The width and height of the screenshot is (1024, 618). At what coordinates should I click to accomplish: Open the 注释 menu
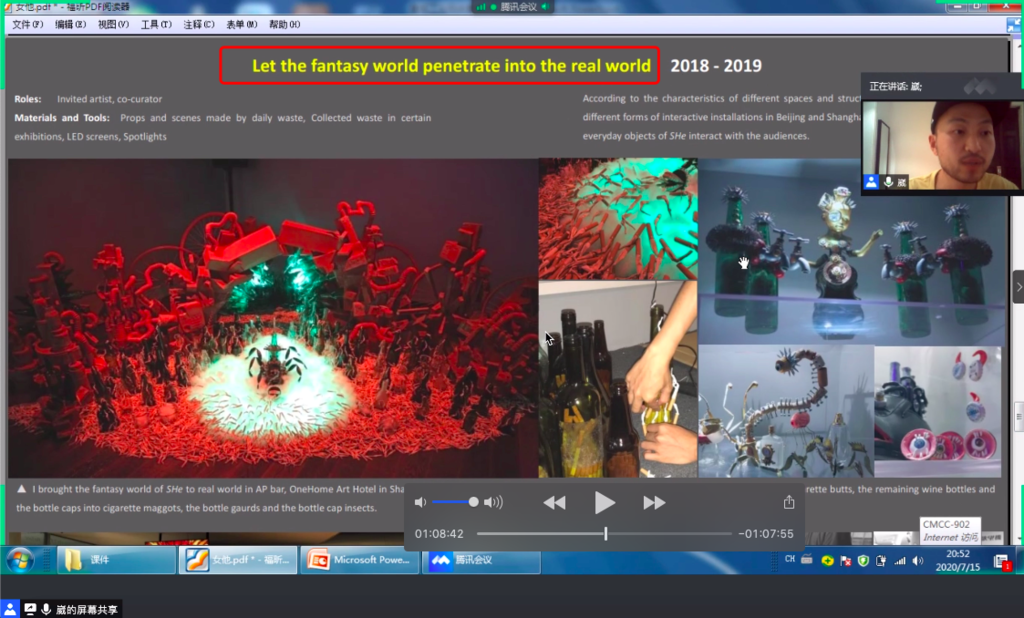(199, 25)
